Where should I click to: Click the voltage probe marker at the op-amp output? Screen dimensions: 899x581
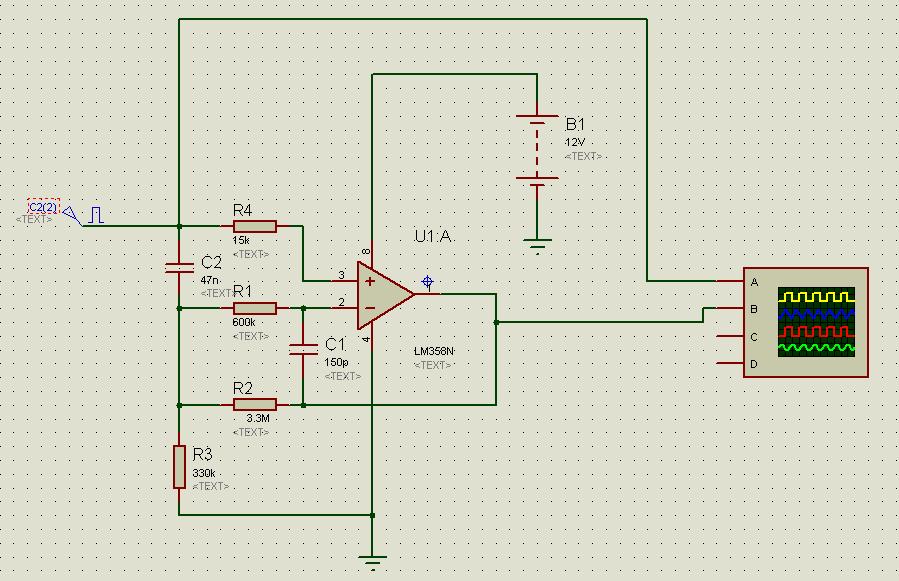tap(427, 282)
